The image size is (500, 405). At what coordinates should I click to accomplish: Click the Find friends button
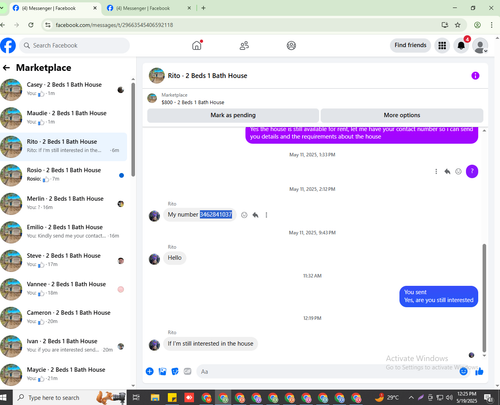coord(410,45)
